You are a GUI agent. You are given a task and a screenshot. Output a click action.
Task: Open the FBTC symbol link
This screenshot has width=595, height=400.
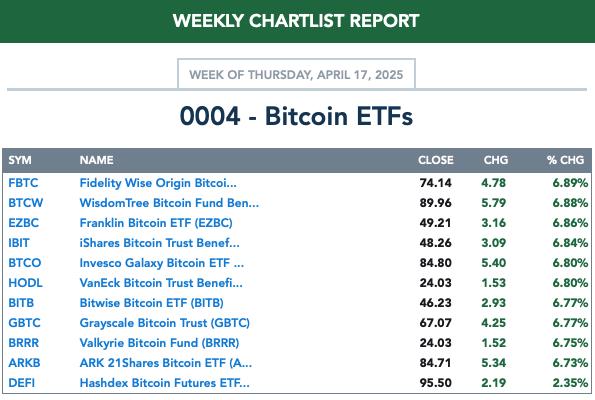23,183
